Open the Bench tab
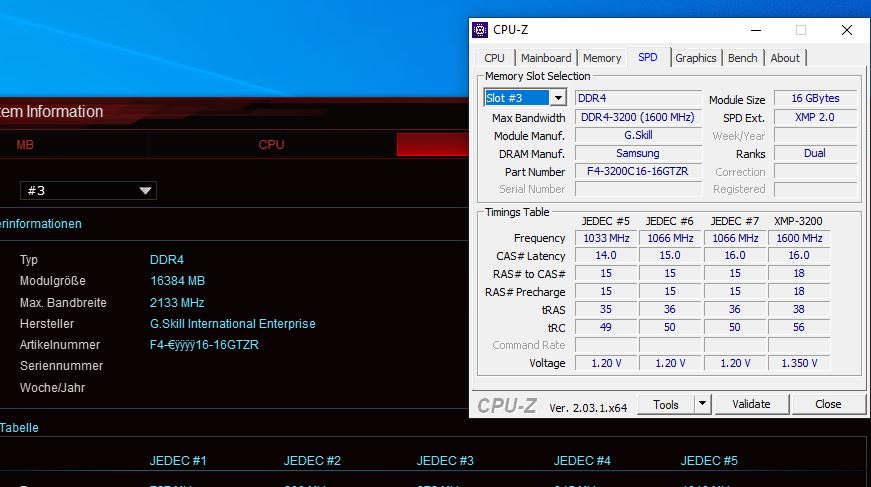Screen dimensions: 871x487 (x=743, y=58)
